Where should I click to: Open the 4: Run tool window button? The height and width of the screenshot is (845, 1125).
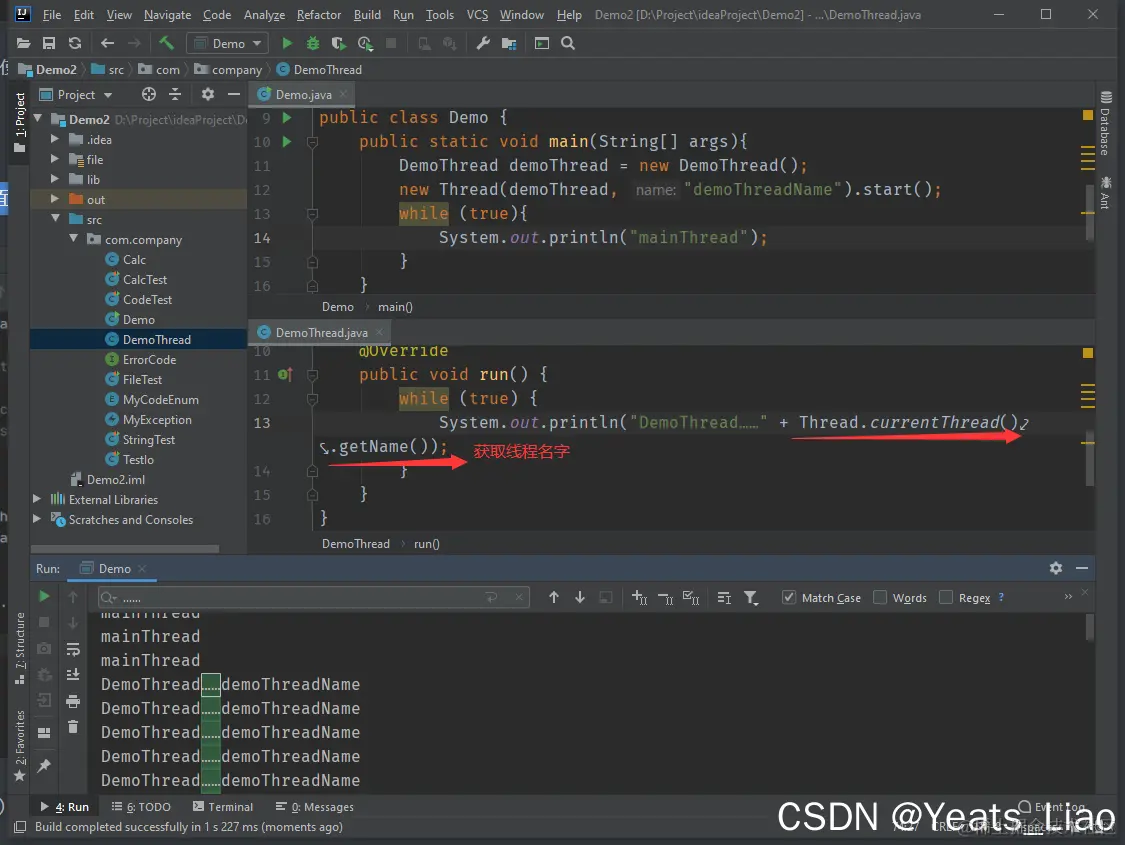click(x=65, y=807)
